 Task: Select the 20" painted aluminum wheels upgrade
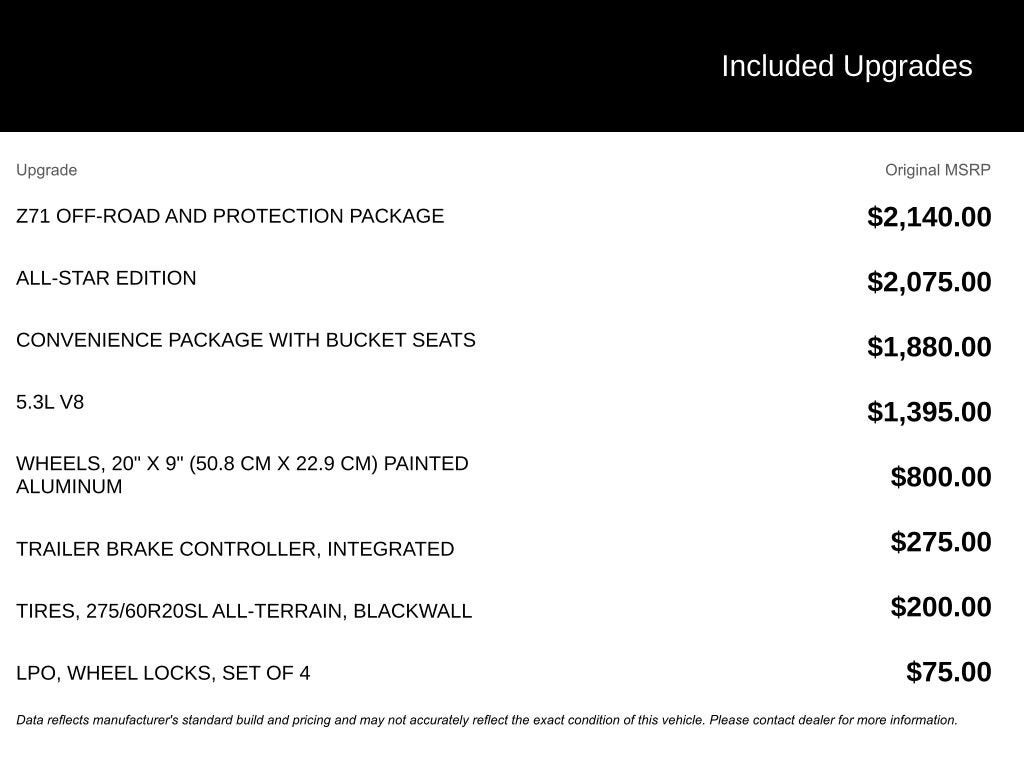[242, 475]
